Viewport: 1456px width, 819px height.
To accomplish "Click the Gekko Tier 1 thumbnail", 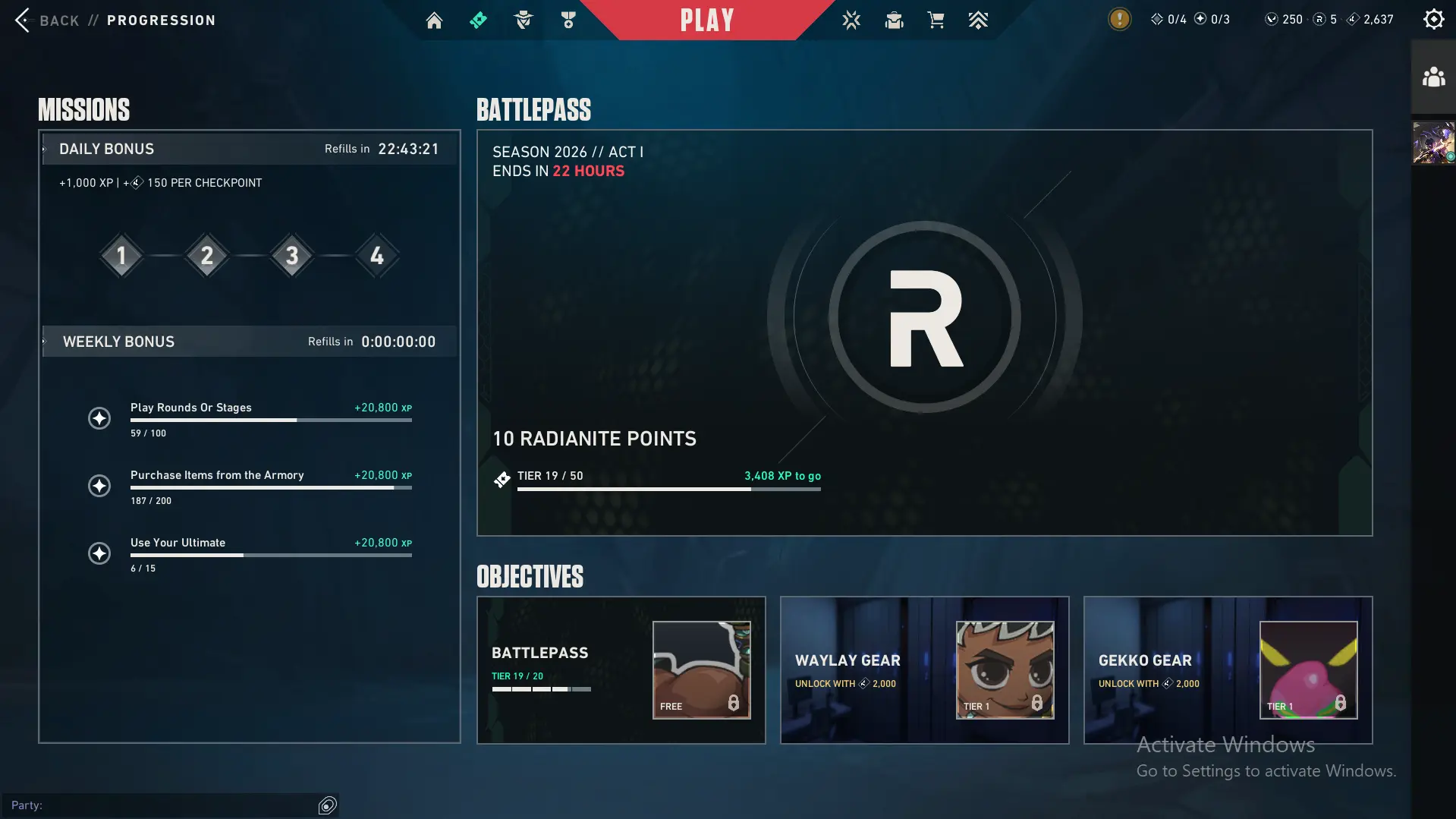I will (x=1309, y=670).
